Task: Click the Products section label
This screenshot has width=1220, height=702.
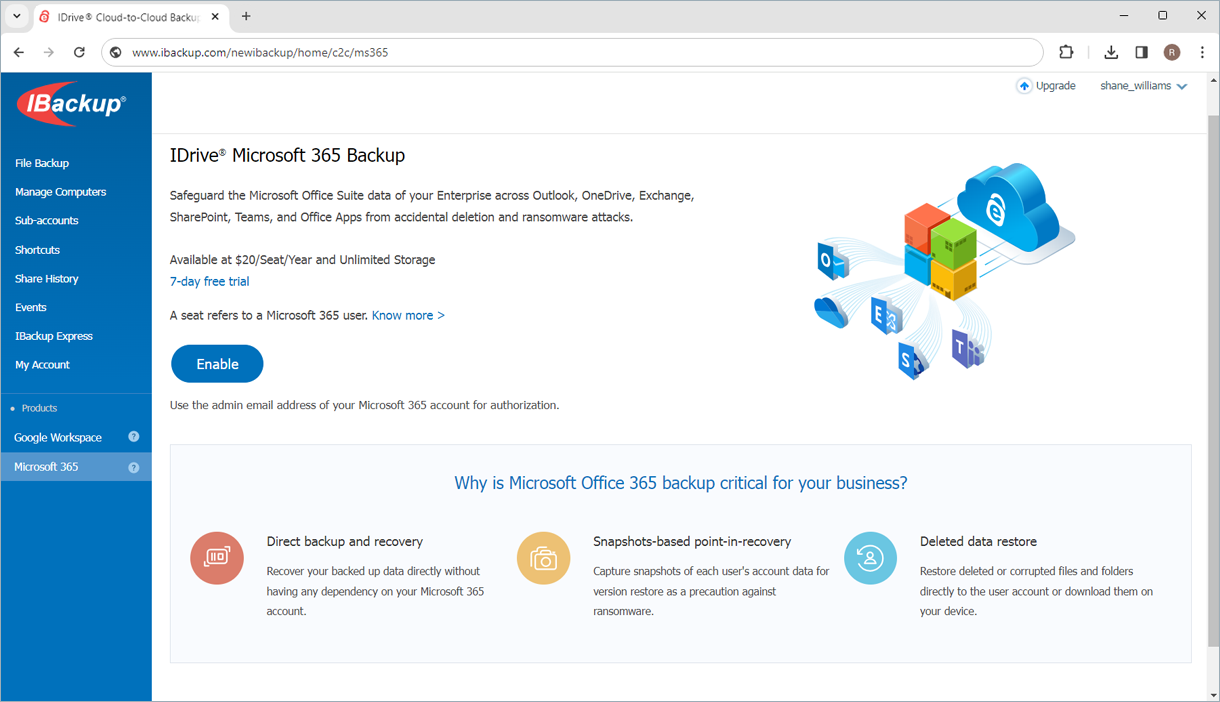Action: tap(39, 408)
